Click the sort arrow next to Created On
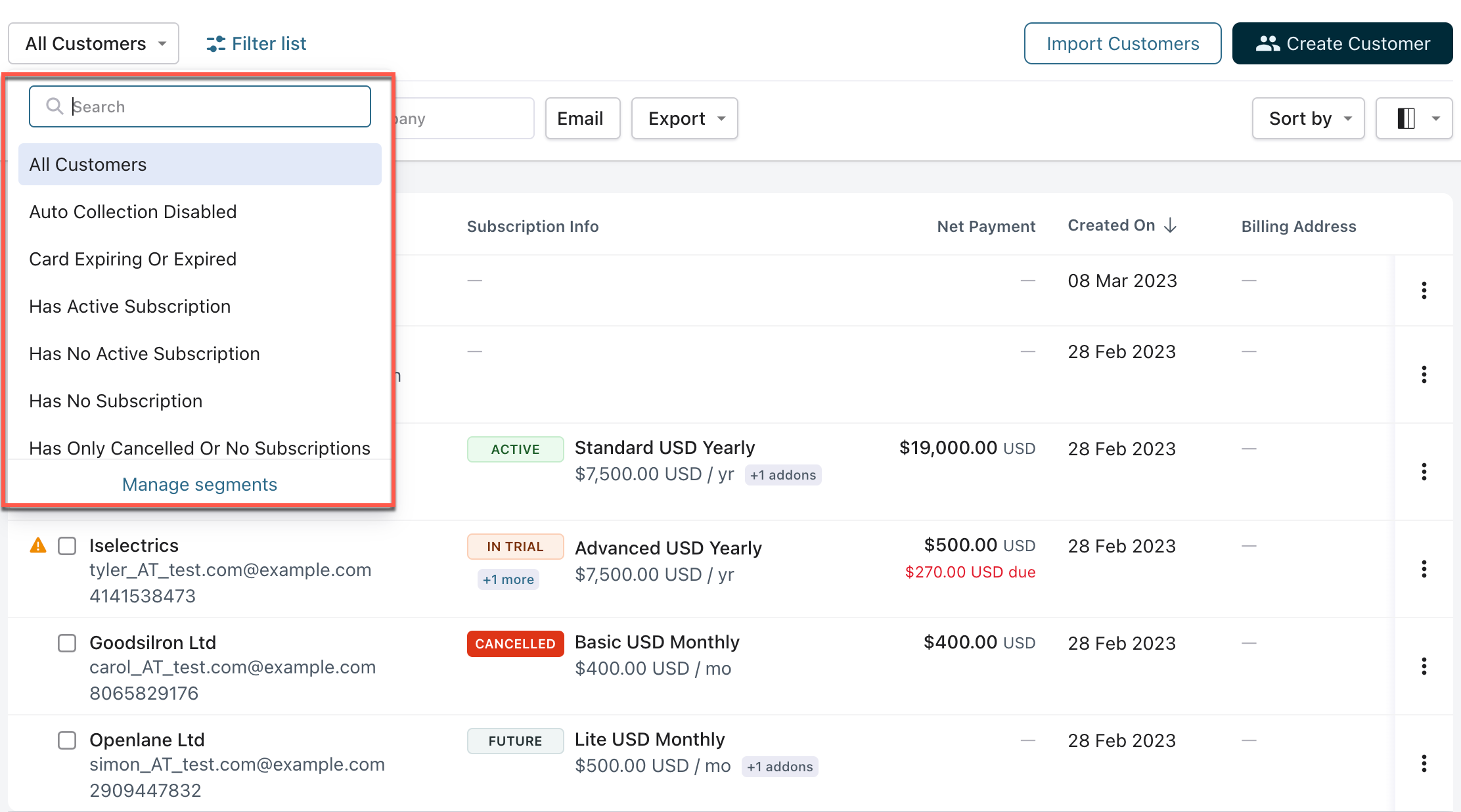The image size is (1461, 812). 1170,225
